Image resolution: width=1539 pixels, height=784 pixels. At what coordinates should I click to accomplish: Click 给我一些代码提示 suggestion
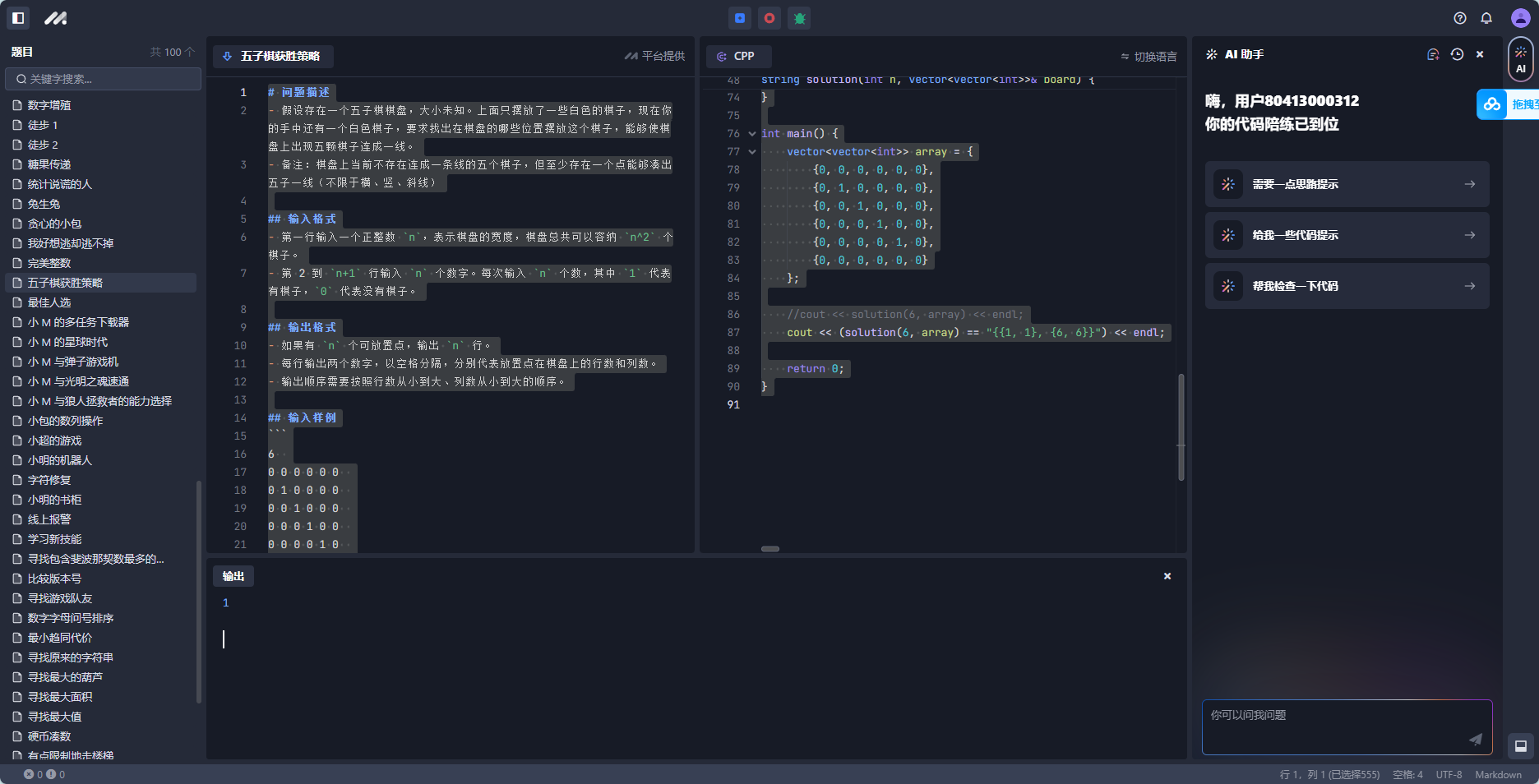click(x=1347, y=235)
